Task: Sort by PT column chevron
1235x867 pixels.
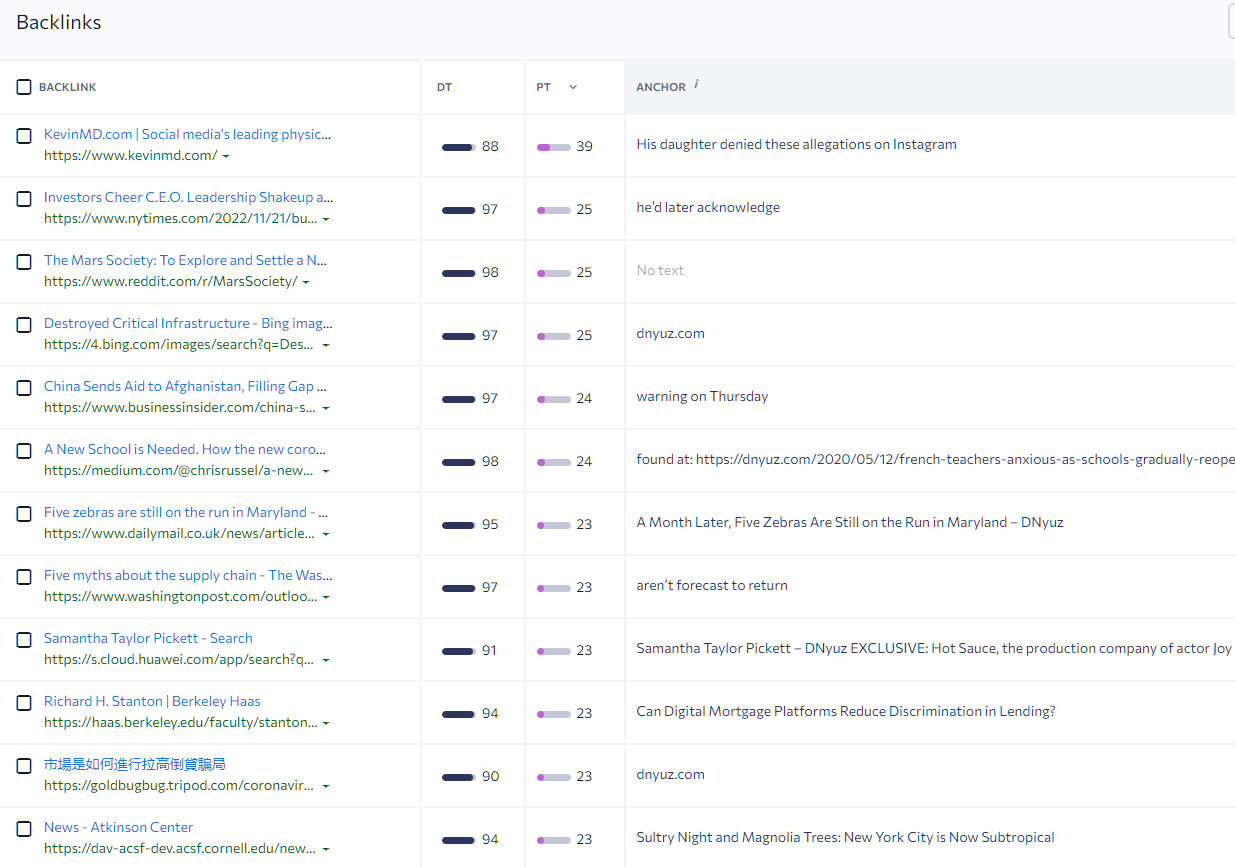Action: 573,87
